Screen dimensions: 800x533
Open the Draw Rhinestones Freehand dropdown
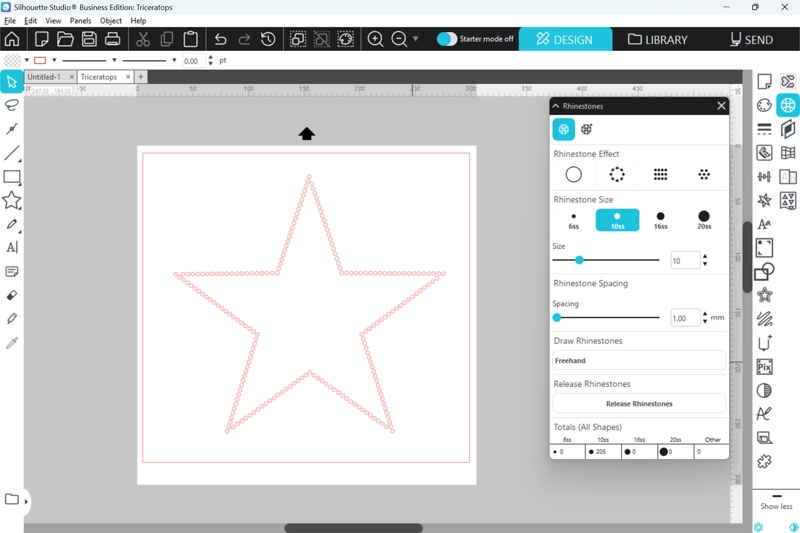point(639,360)
